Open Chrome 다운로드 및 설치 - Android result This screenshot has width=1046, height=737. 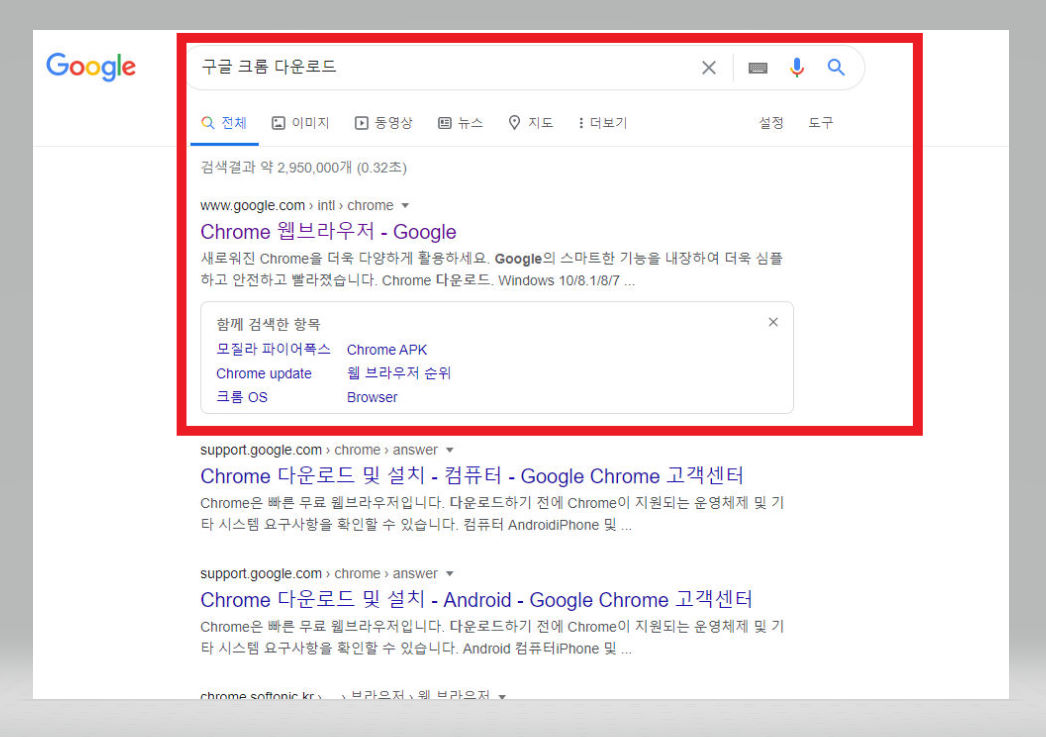click(x=476, y=599)
